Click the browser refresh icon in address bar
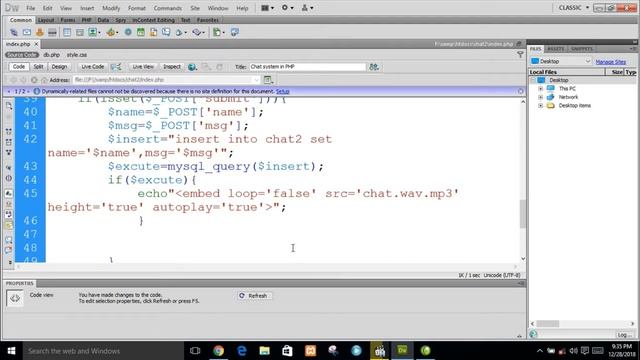Screen dimensions: 640x360 [x=34, y=80]
